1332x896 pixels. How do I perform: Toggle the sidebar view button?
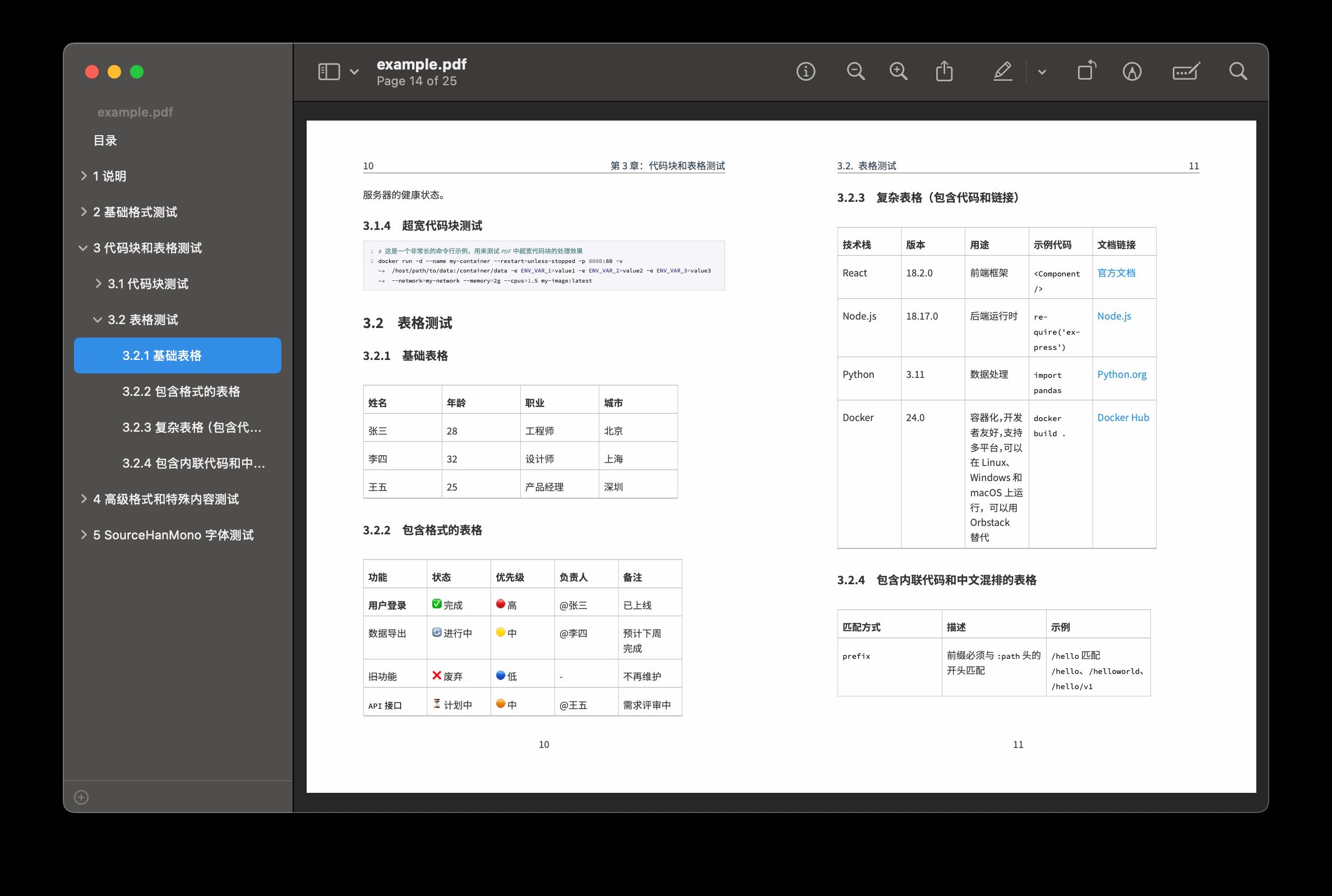pos(329,71)
